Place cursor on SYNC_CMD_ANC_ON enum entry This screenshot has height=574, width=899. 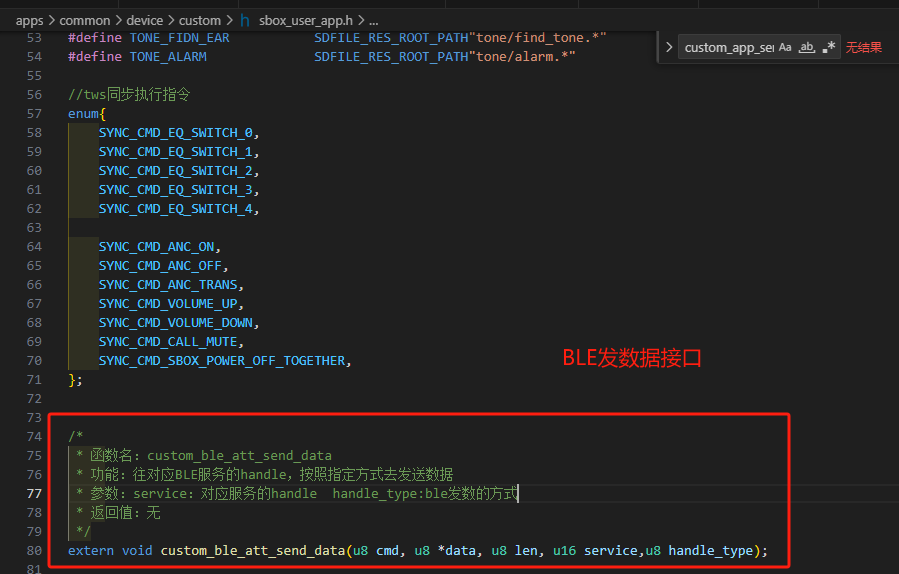coord(157,247)
